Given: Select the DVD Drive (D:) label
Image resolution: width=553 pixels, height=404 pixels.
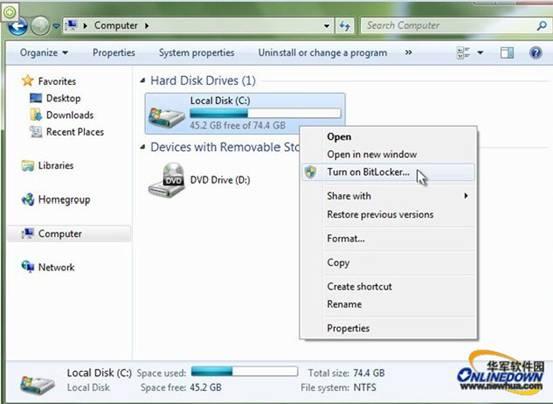Looking at the screenshot, I should (220, 180).
